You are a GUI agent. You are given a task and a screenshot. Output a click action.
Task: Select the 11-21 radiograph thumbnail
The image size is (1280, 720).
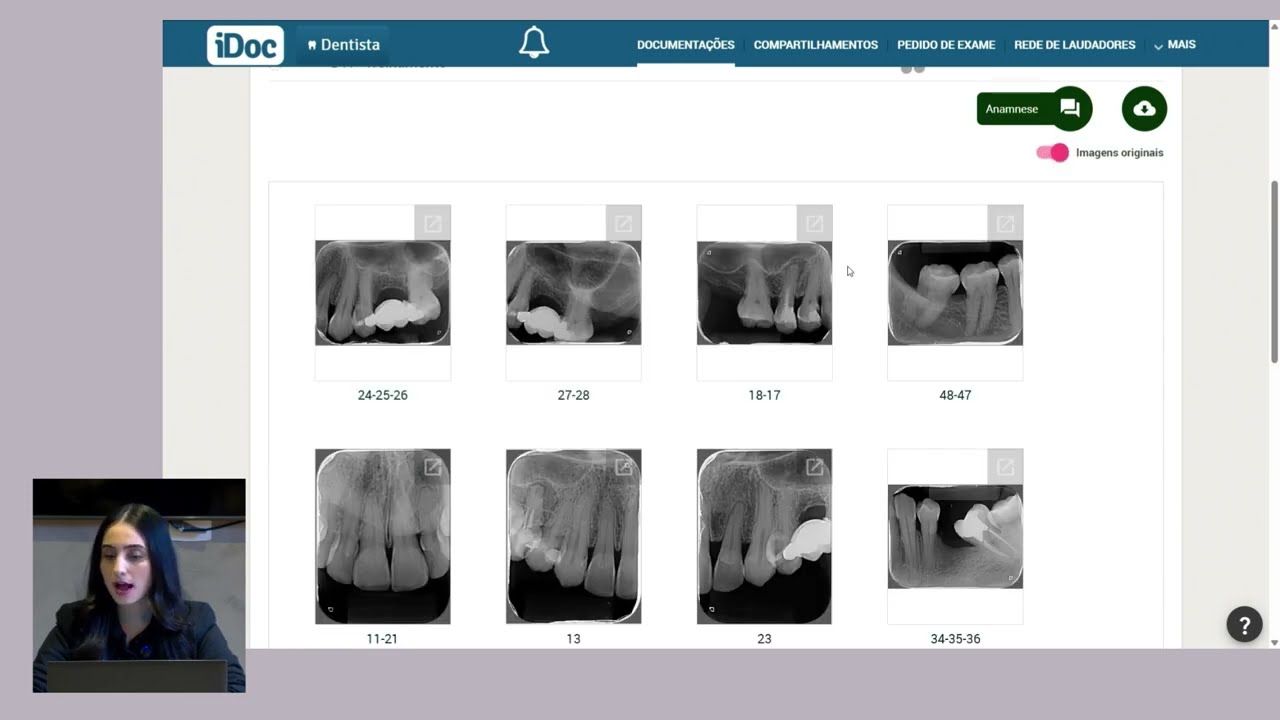383,537
